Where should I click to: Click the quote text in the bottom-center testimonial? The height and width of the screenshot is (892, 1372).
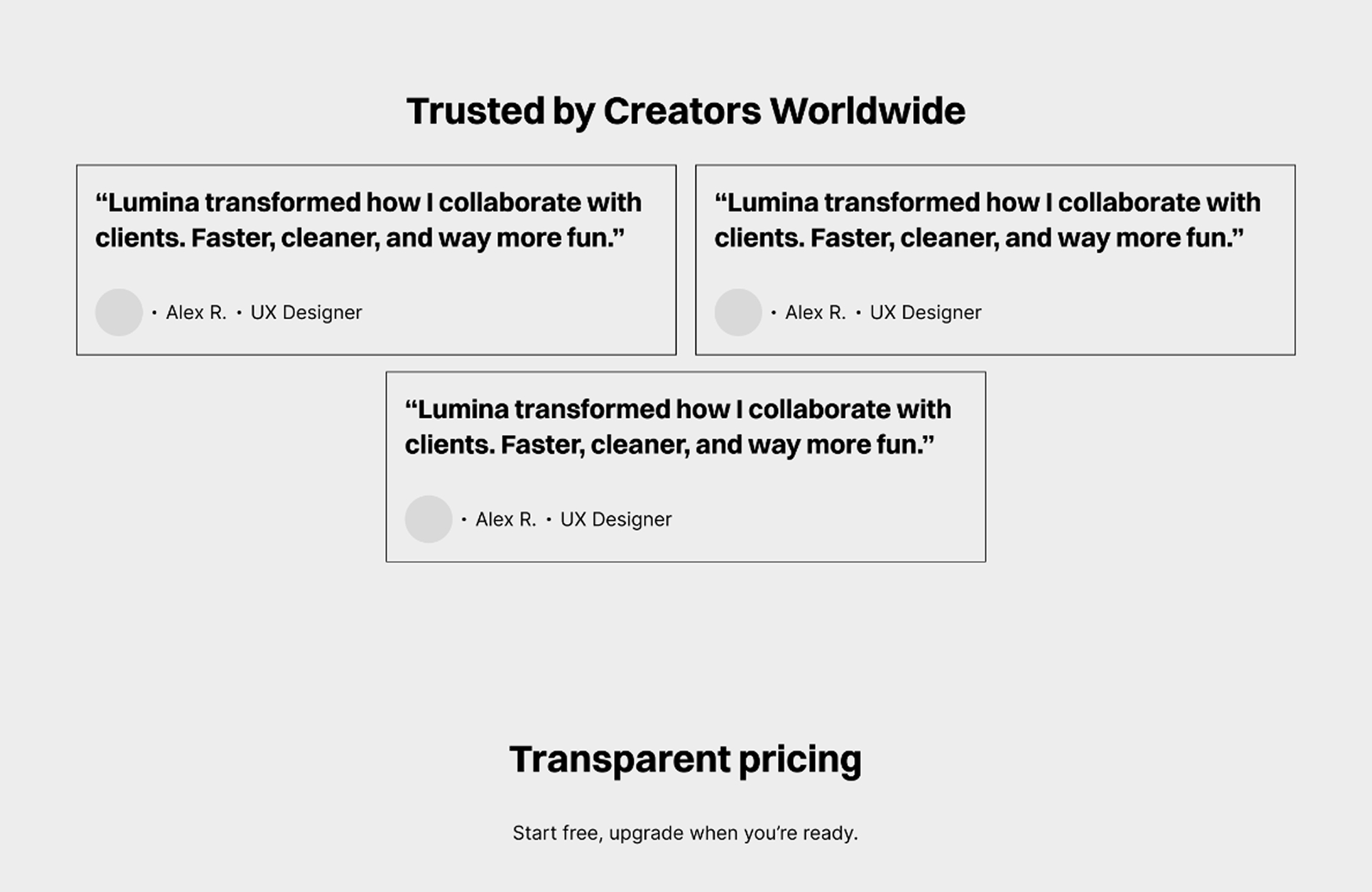point(678,427)
